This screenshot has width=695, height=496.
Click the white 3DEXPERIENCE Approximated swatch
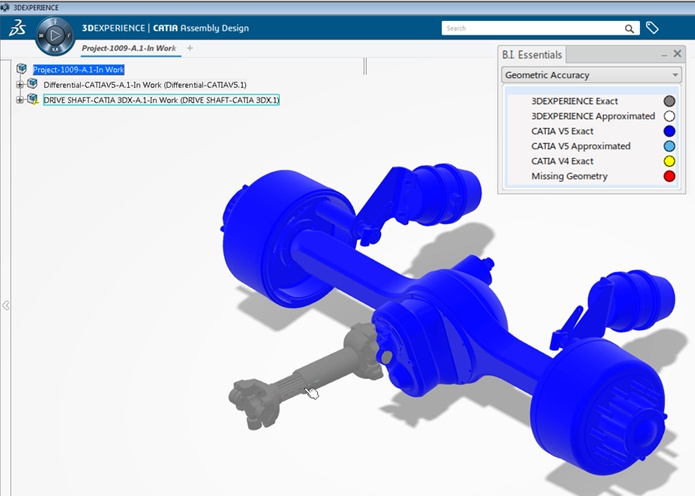(669, 116)
